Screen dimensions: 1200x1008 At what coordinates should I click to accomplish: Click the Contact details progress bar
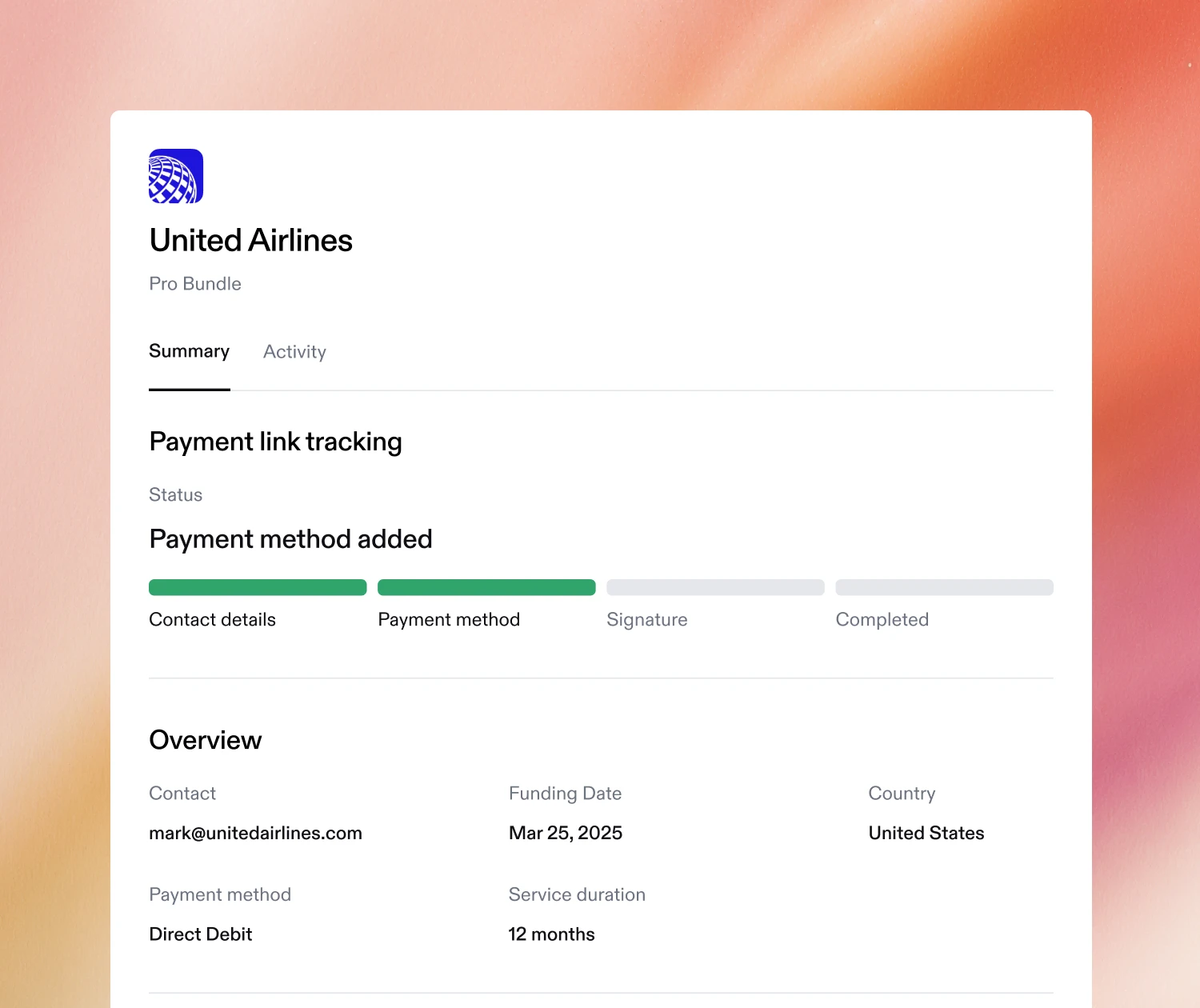(x=258, y=587)
